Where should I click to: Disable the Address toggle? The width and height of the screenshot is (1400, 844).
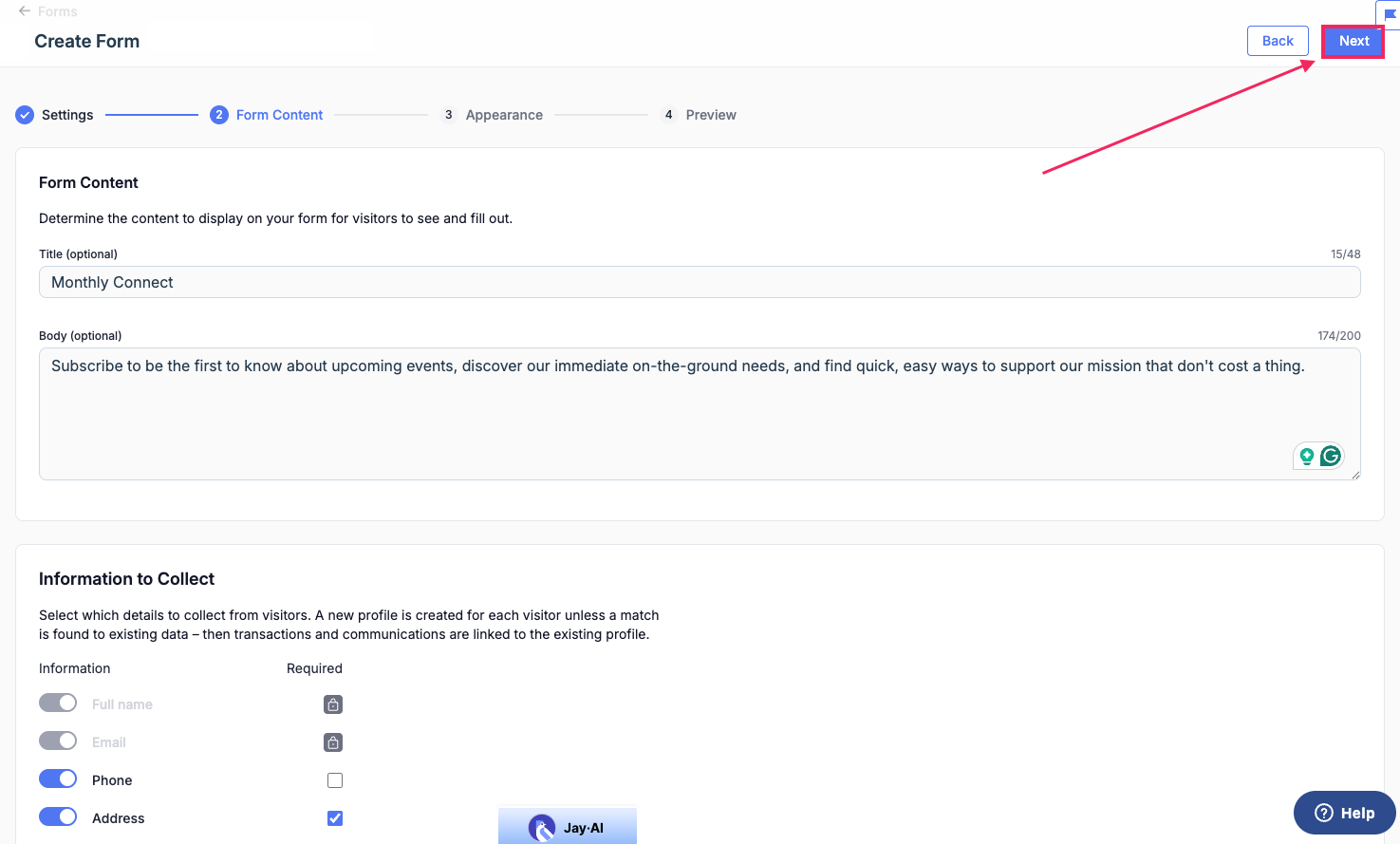tap(58, 816)
